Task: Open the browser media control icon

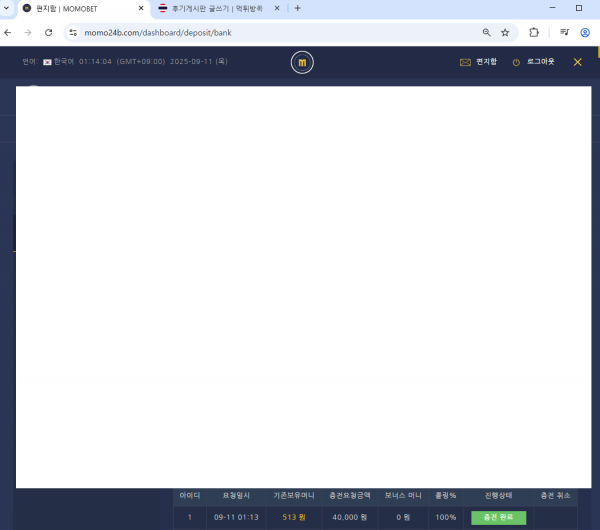Action: coord(564,32)
